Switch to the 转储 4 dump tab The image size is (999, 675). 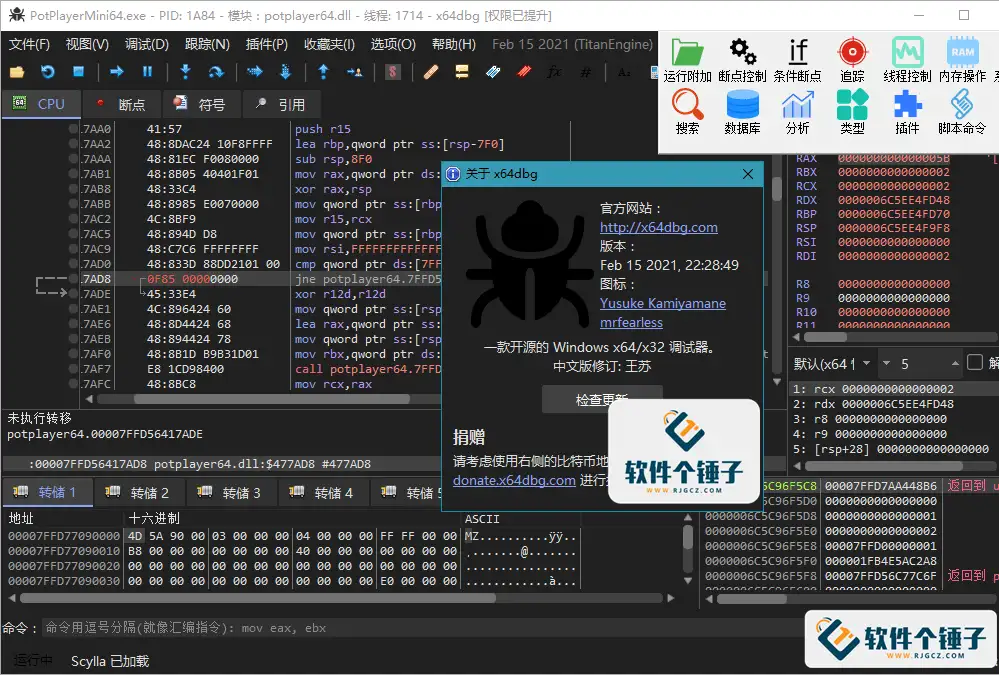[324, 493]
